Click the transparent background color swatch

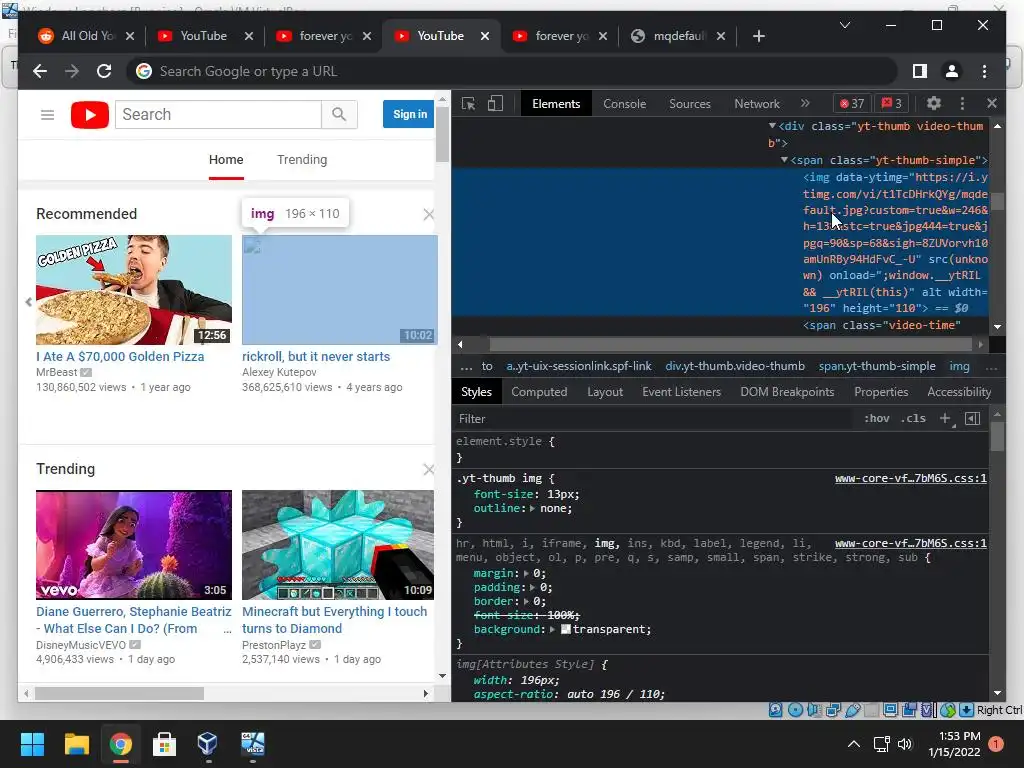click(566, 630)
